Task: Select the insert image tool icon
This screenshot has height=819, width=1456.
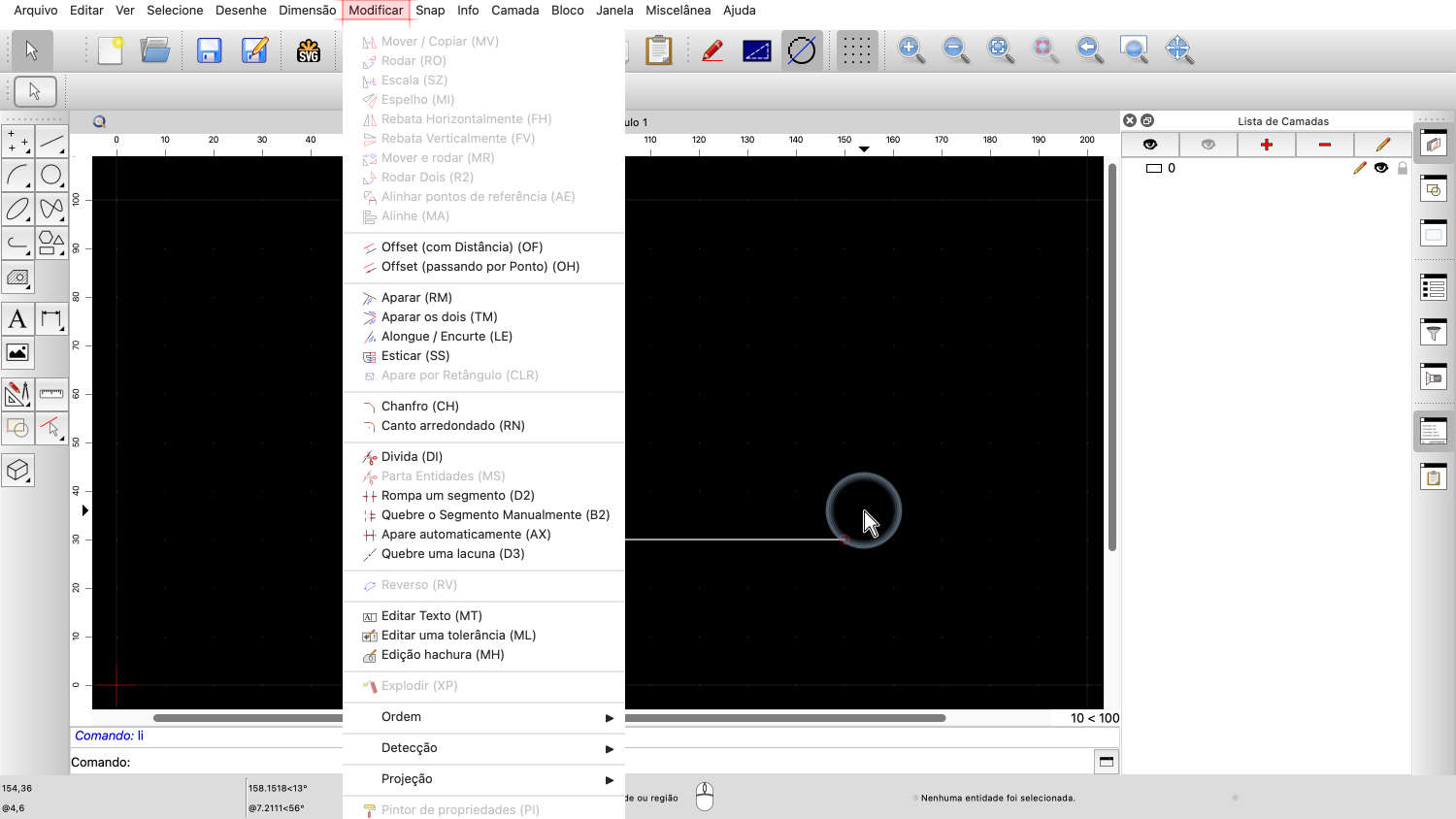Action: (17, 353)
